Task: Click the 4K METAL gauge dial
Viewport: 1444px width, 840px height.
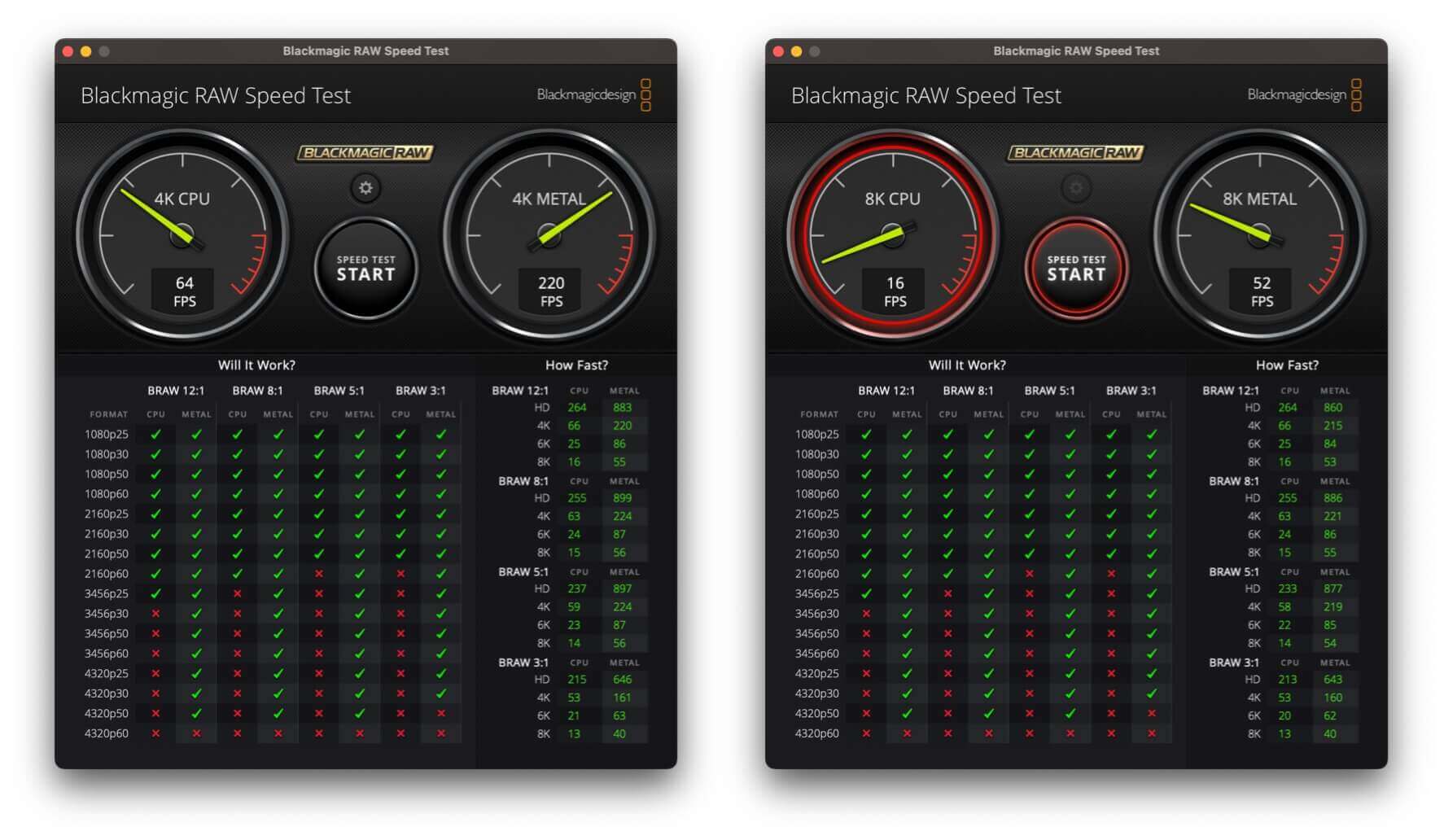Action: (549, 235)
